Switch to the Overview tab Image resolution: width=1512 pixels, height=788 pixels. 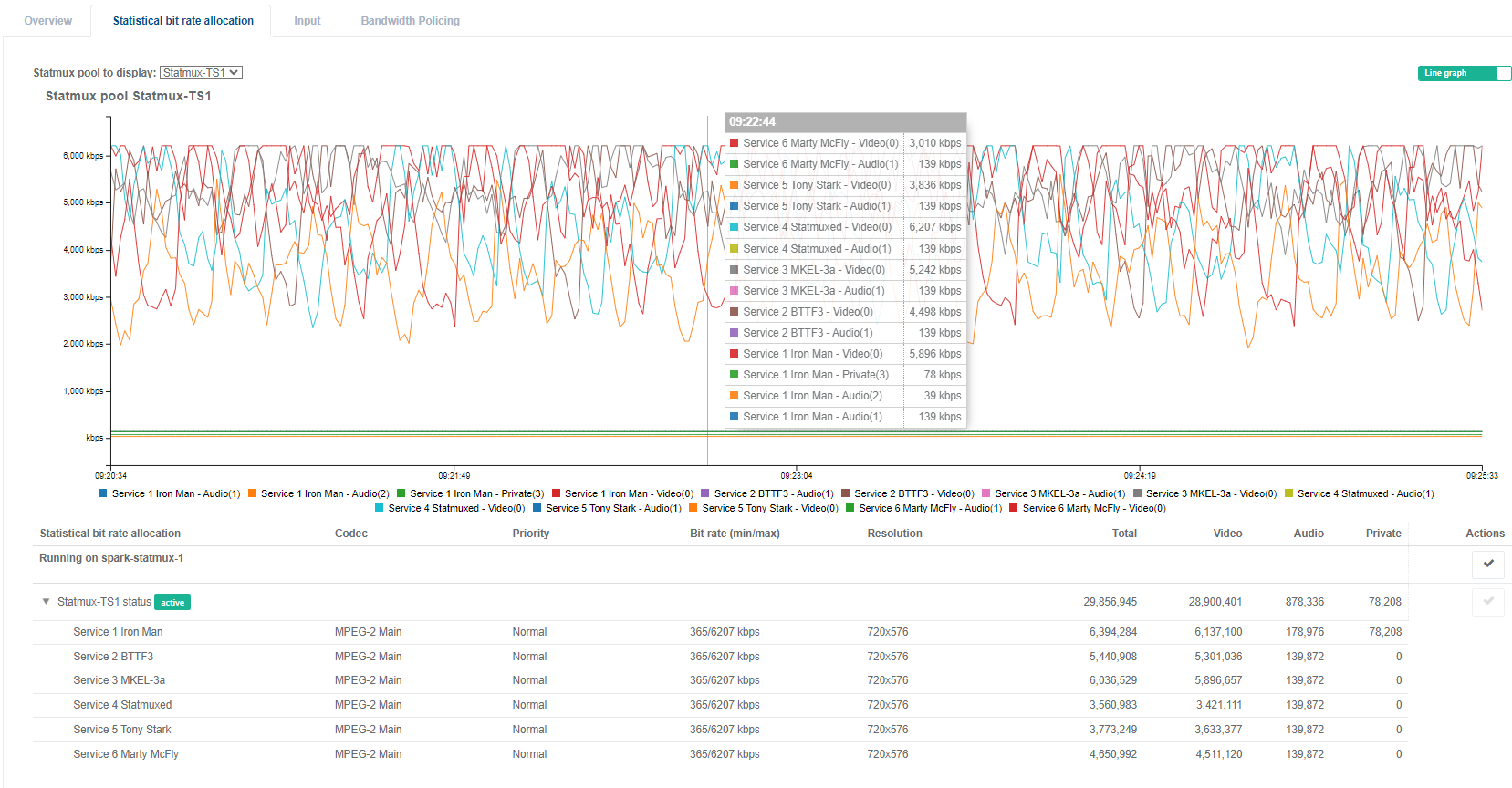coord(47,20)
